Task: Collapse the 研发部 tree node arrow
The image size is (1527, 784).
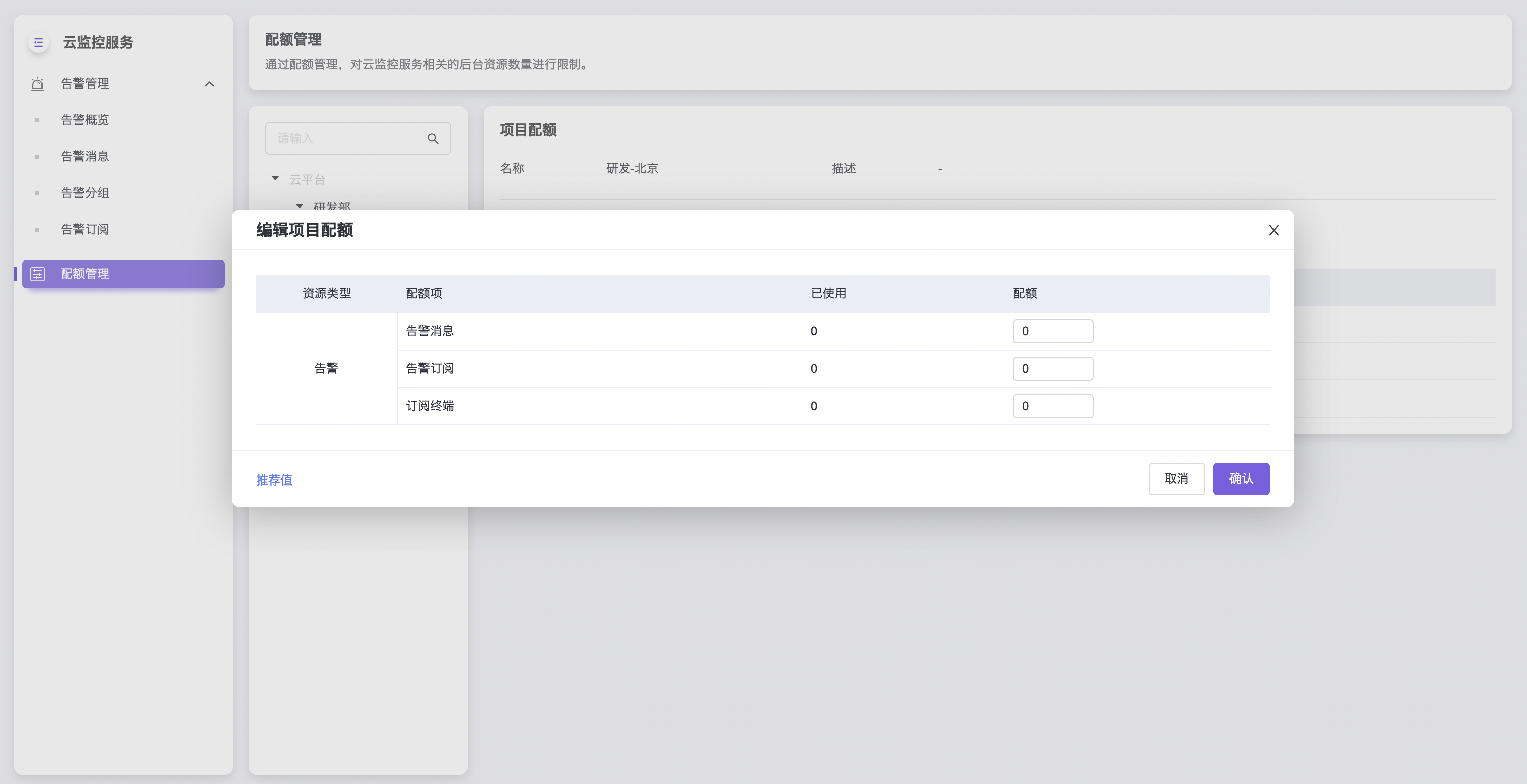Action: (x=300, y=206)
